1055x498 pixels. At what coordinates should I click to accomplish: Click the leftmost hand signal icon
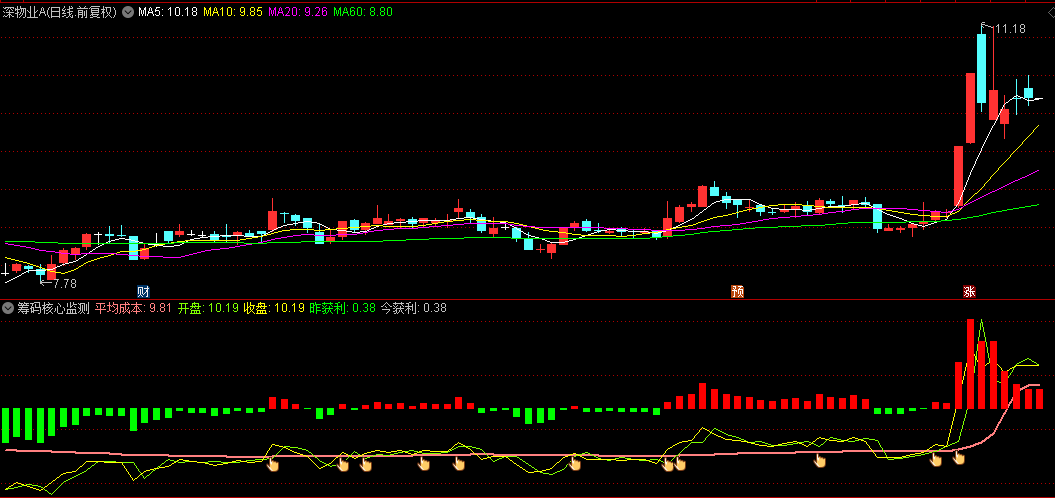pos(272,463)
